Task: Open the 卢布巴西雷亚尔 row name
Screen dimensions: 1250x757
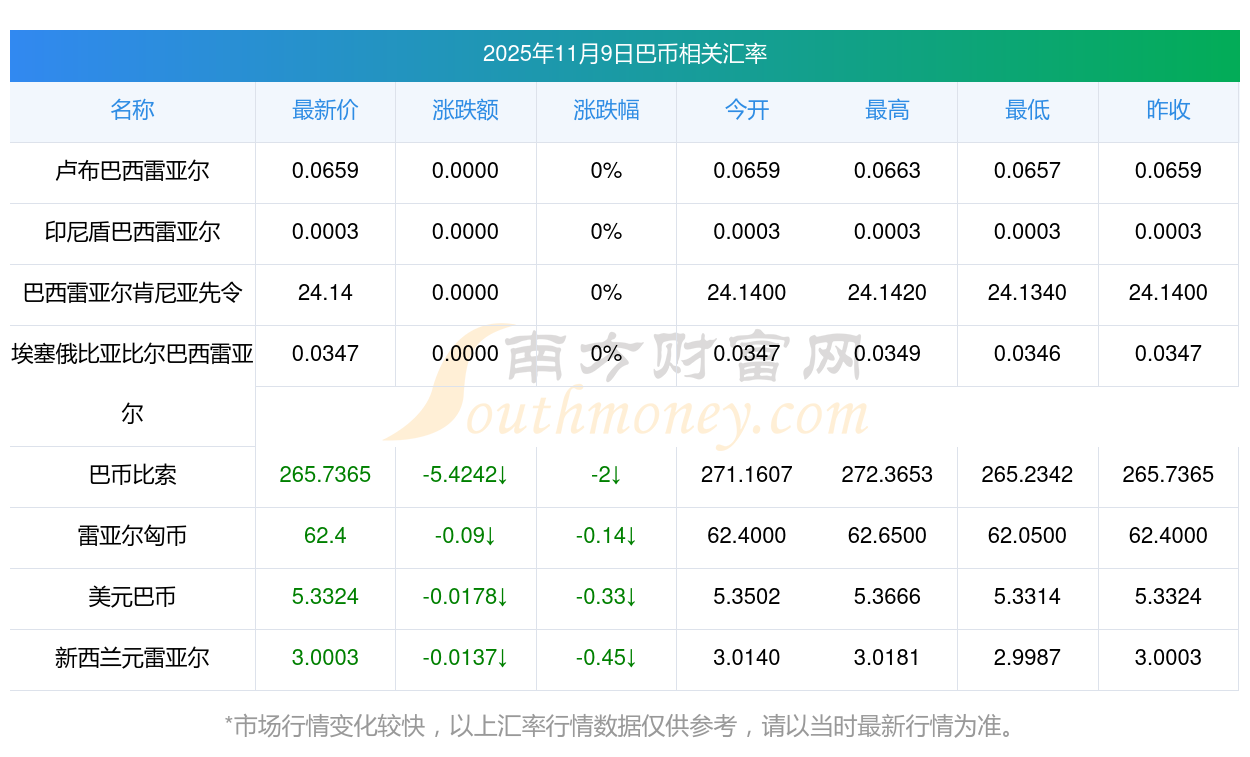Action: pyautogui.click(x=132, y=171)
